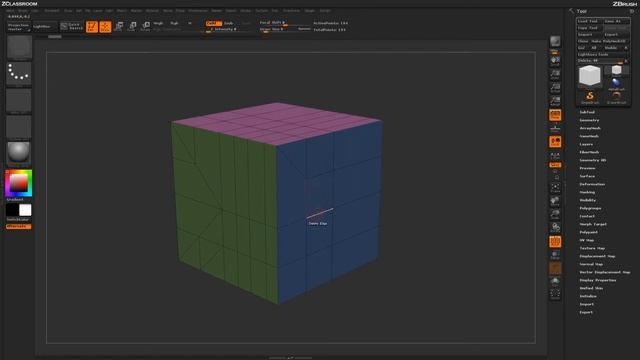
Task: Pick a hue in the color picker square
Action: click(x=19, y=183)
